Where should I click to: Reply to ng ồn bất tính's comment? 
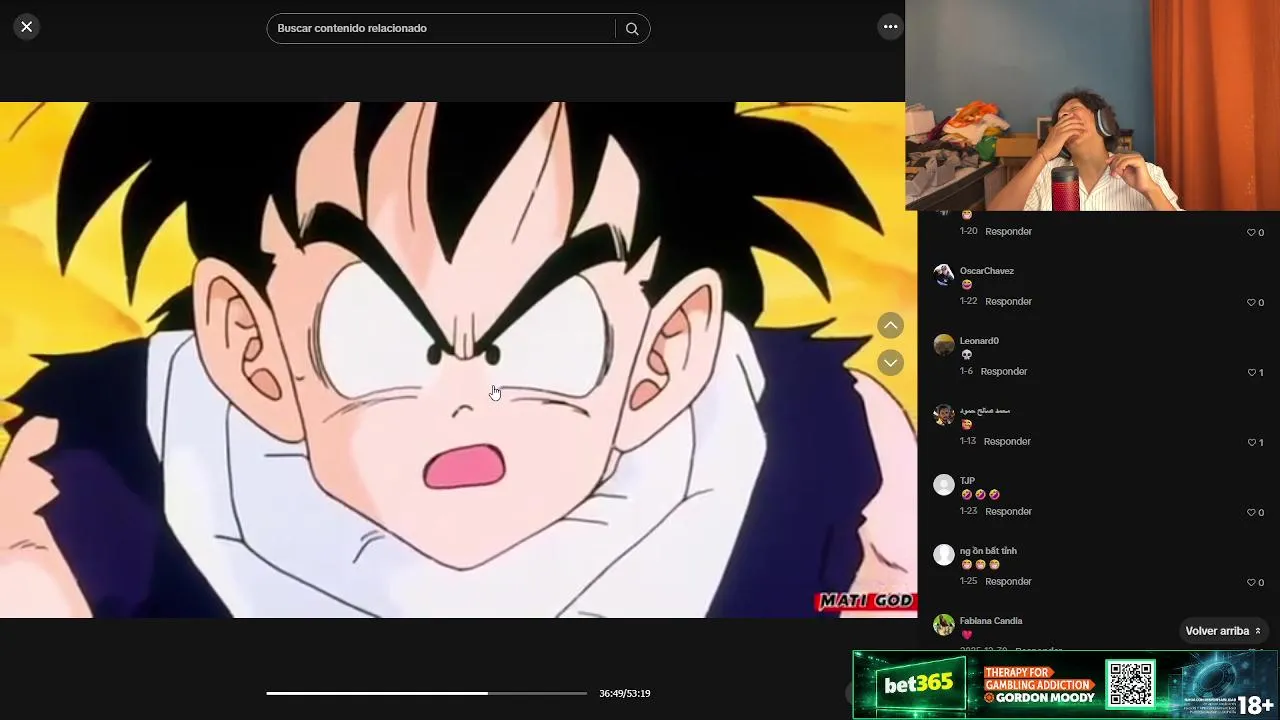(1008, 581)
